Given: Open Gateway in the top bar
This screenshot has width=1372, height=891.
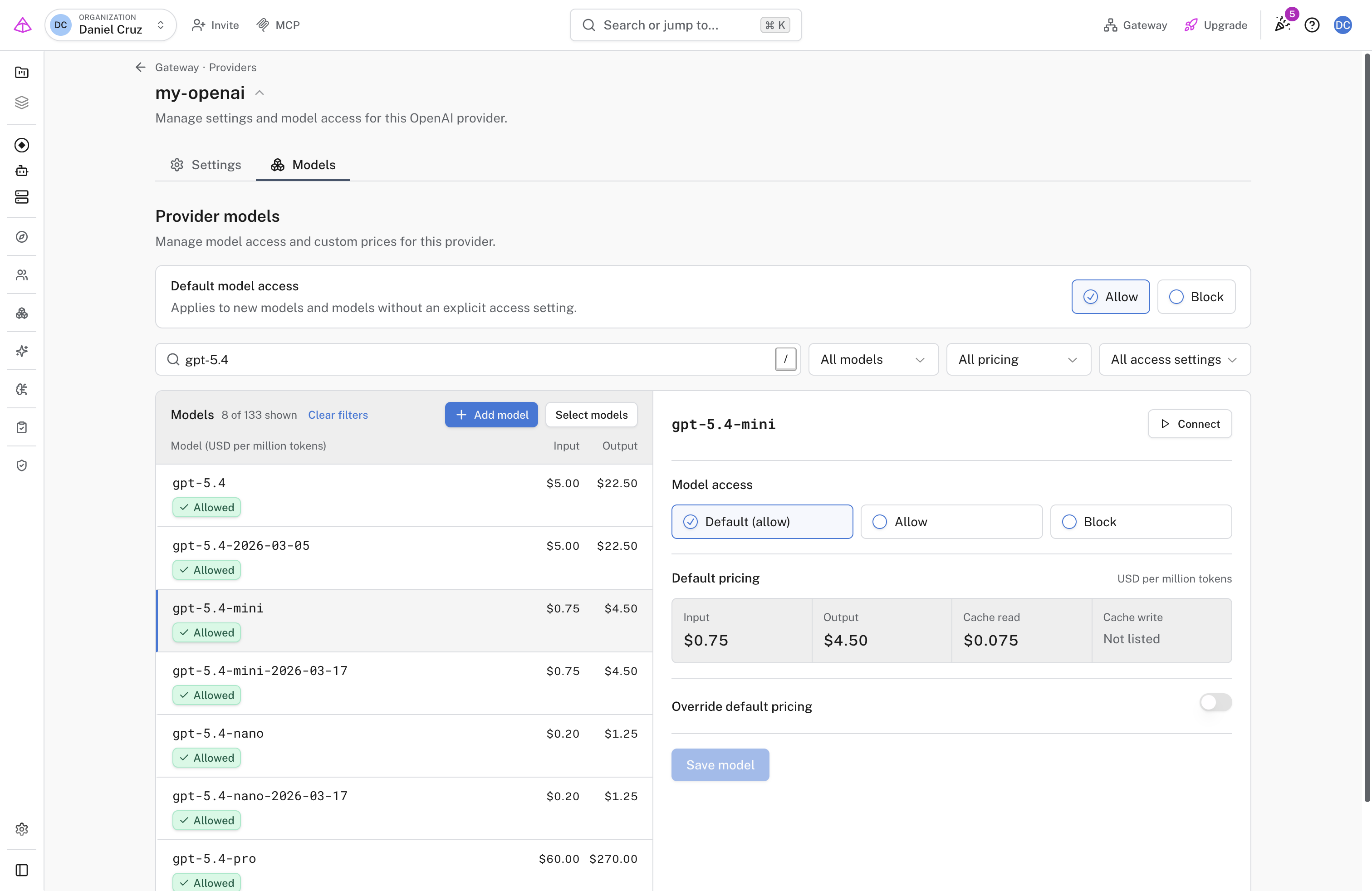Looking at the screenshot, I should [x=1135, y=25].
